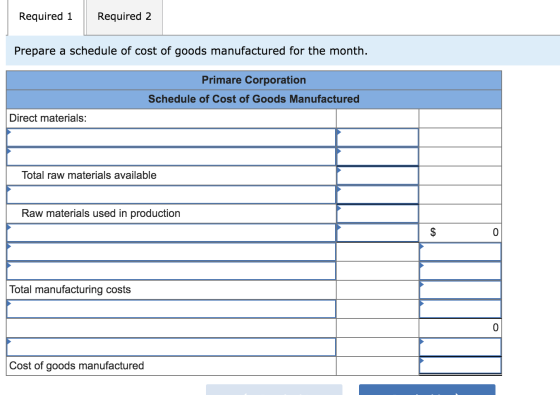Image resolution: width=560 pixels, height=395 pixels.
Task: Open the label dropdown below Total manufacturing costs
Action: (x=171, y=309)
